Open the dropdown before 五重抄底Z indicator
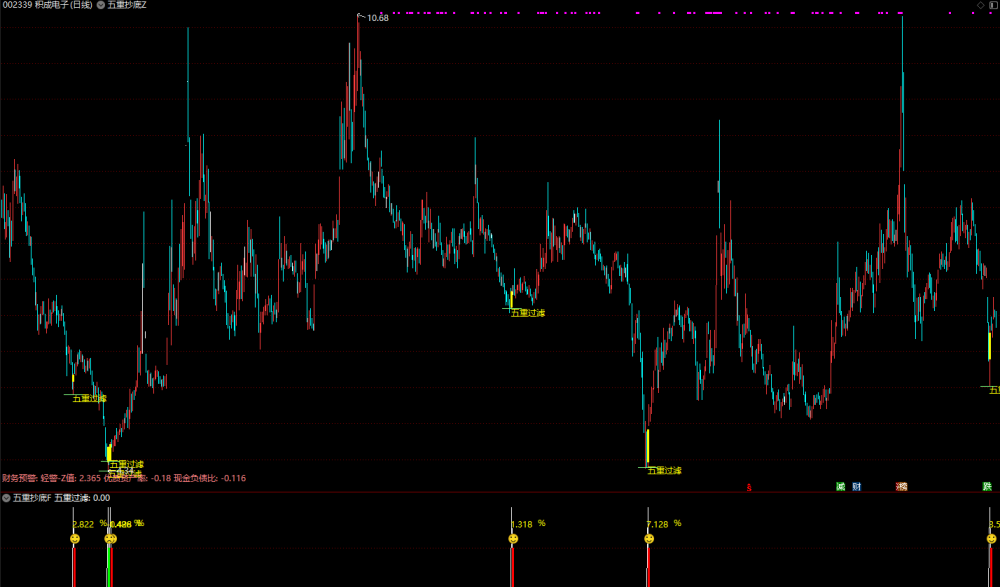Image resolution: width=1000 pixels, height=587 pixels. click(101, 5)
